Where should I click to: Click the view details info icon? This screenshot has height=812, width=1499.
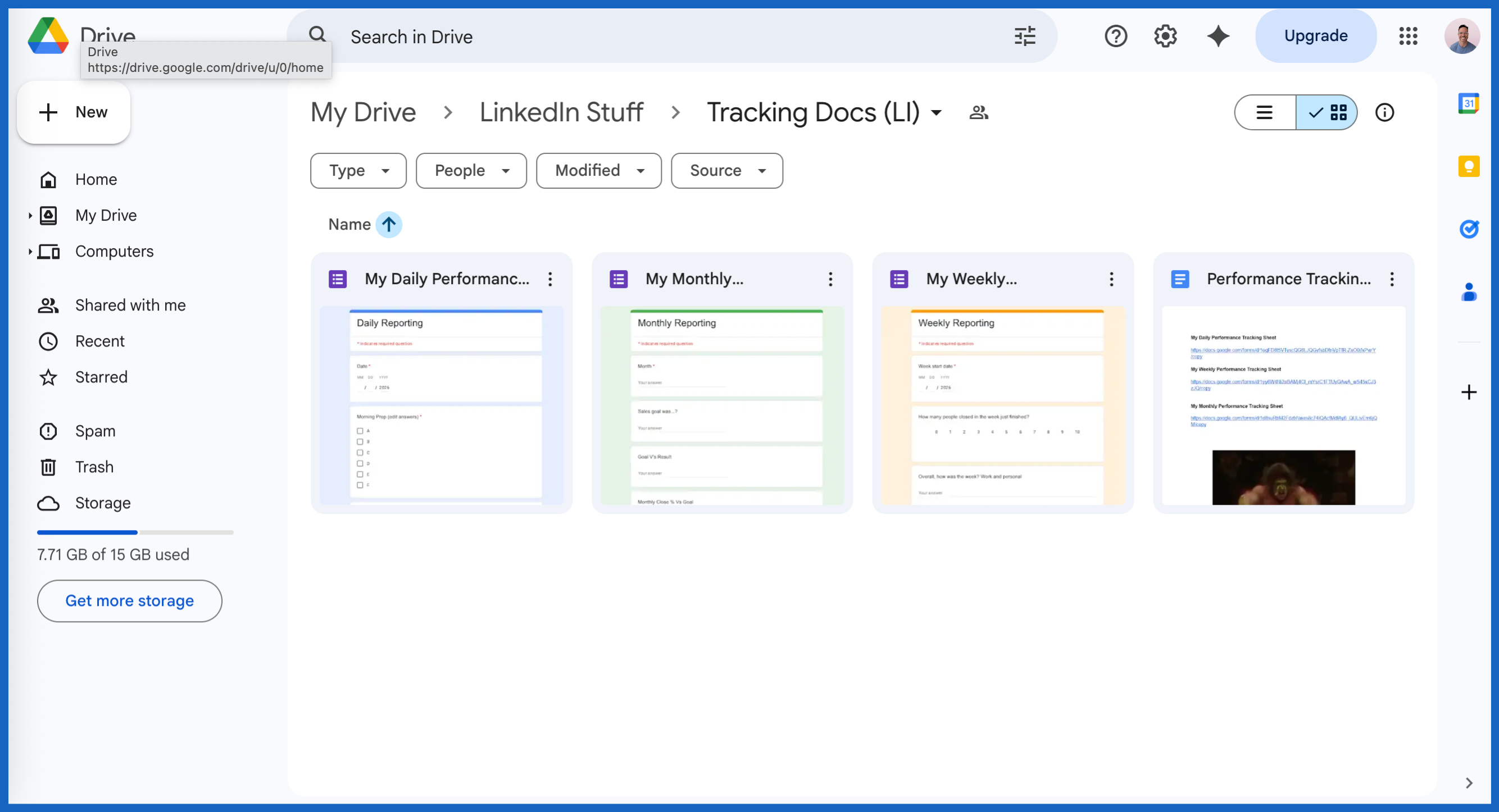1384,112
